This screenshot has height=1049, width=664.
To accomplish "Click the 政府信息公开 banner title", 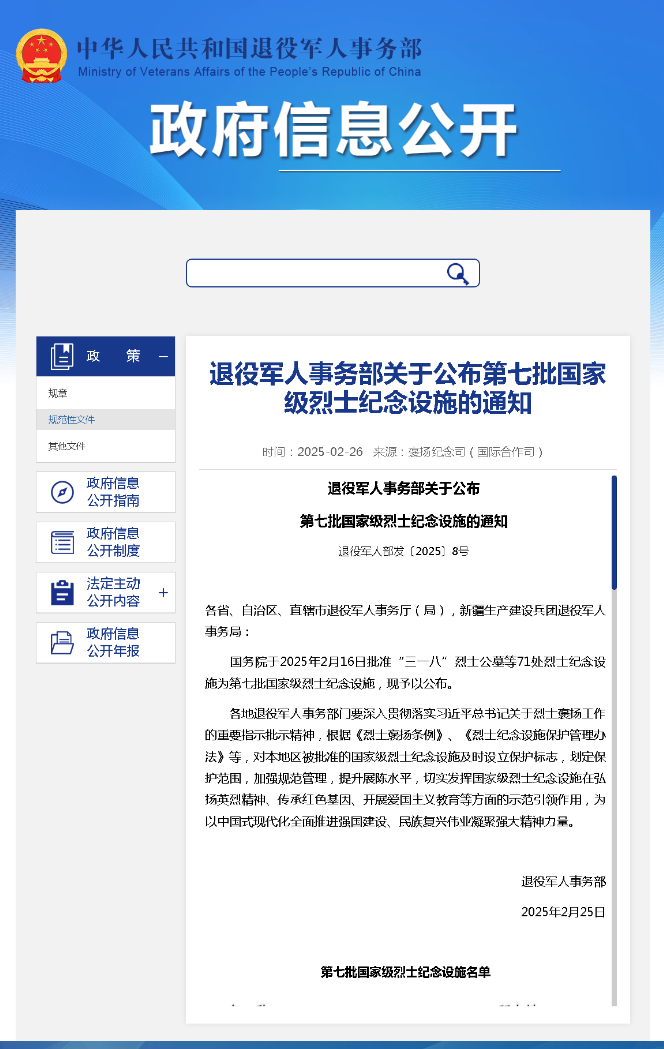I will [333, 130].
